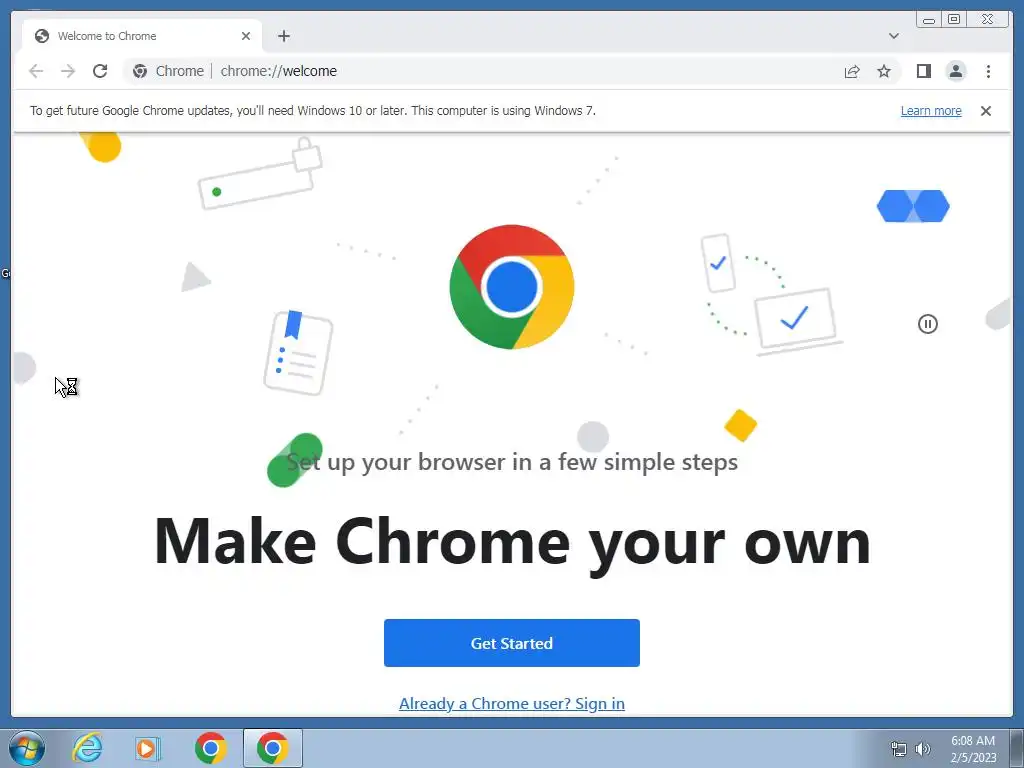The image size is (1024, 768).
Task: Expand the tab search dropdown arrow
Action: 894,36
